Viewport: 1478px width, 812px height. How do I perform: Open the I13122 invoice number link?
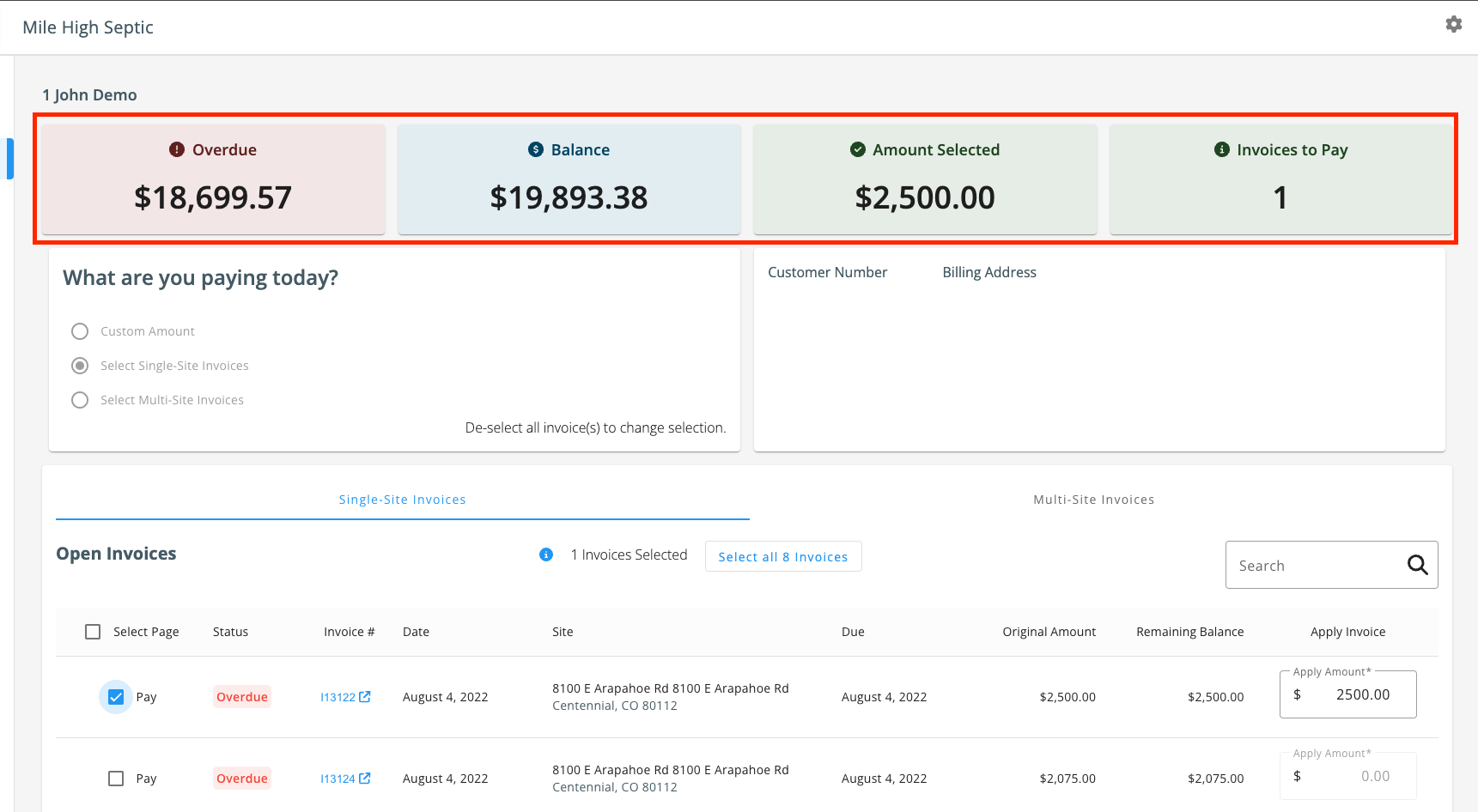pyautogui.click(x=338, y=697)
